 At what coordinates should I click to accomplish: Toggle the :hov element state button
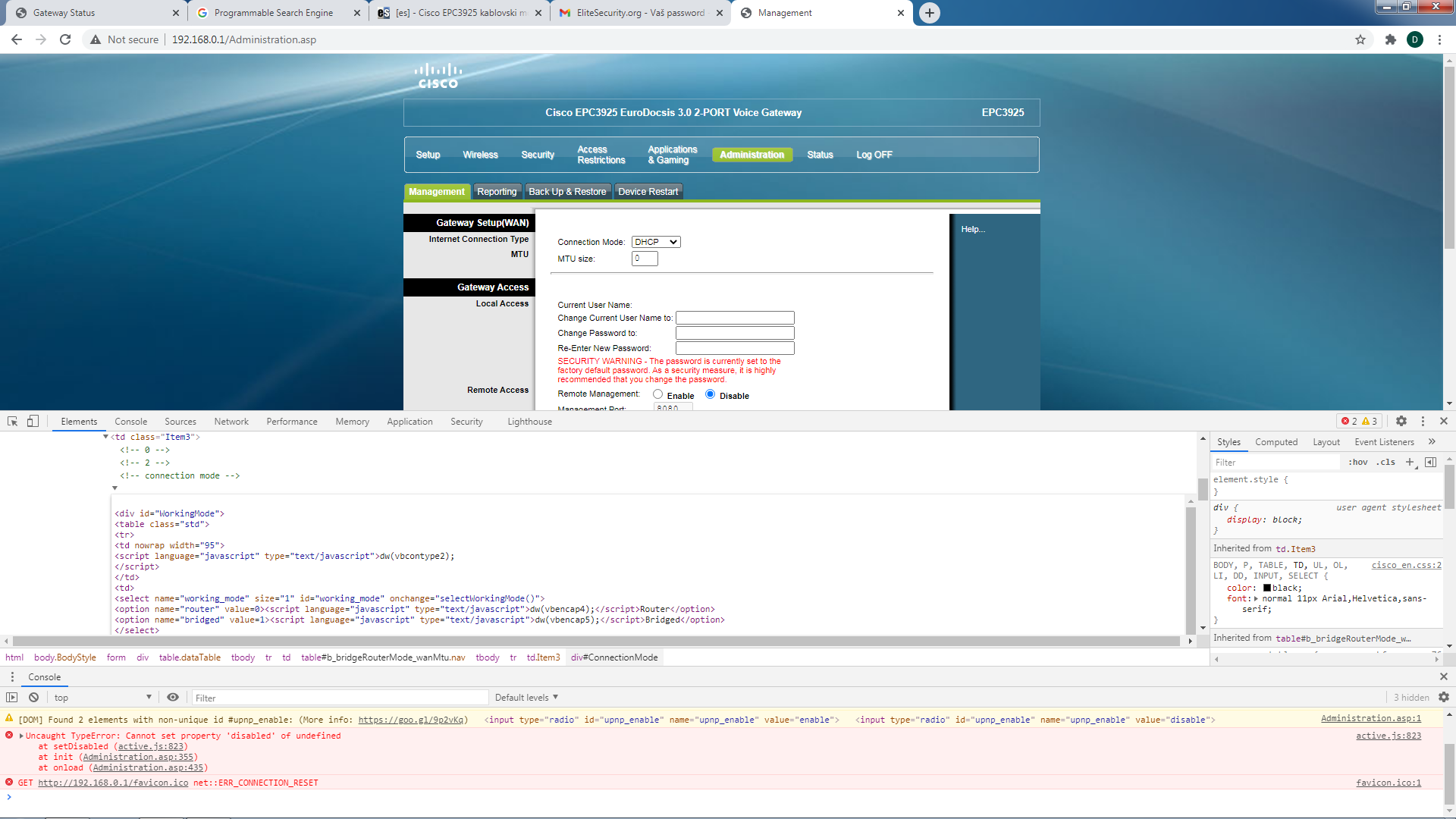[x=1357, y=462]
